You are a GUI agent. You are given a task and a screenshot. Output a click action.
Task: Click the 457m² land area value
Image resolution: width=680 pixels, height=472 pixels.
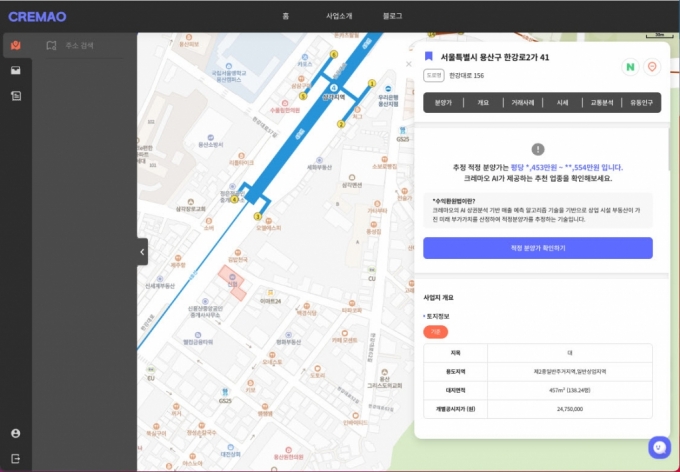569,390
